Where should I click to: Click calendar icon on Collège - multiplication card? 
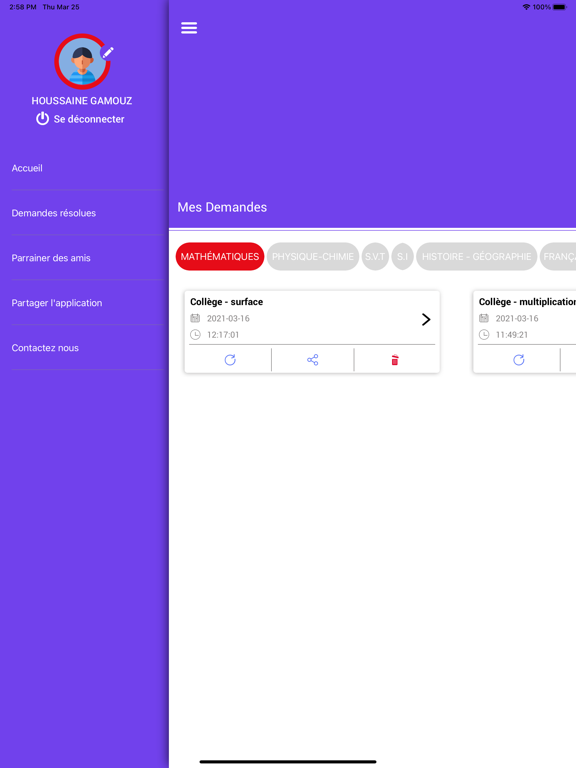tap(484, 318)
